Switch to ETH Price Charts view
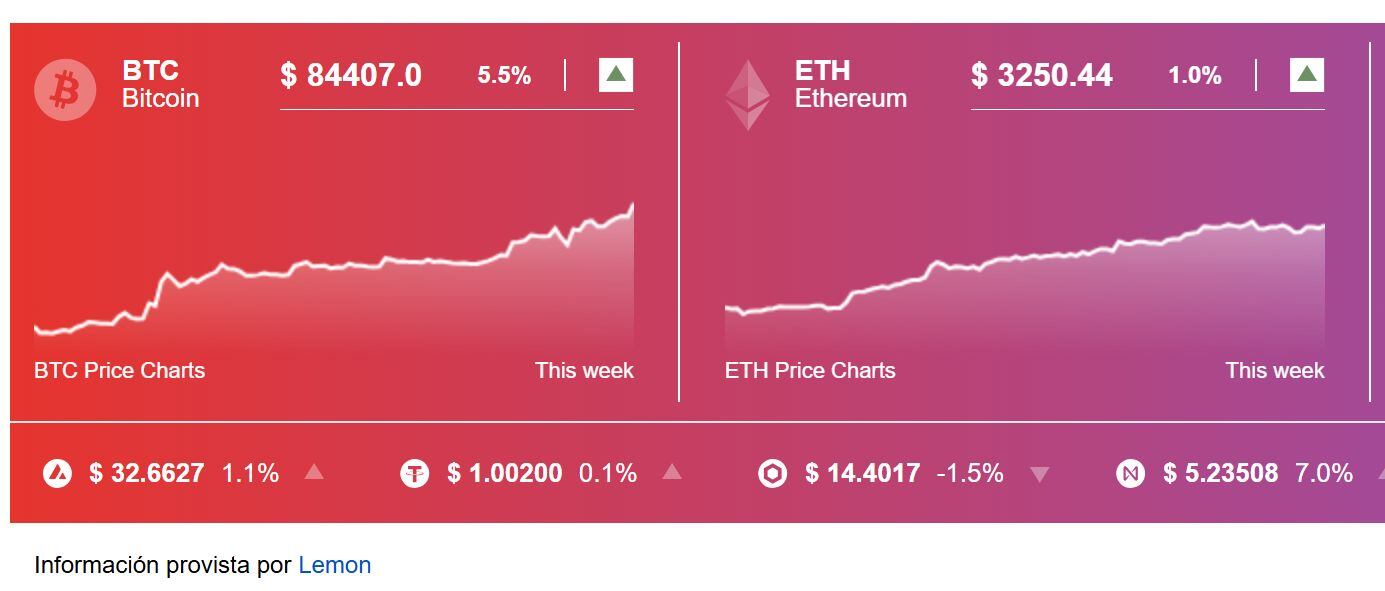 pyautogui.click(x=810, y=369)
